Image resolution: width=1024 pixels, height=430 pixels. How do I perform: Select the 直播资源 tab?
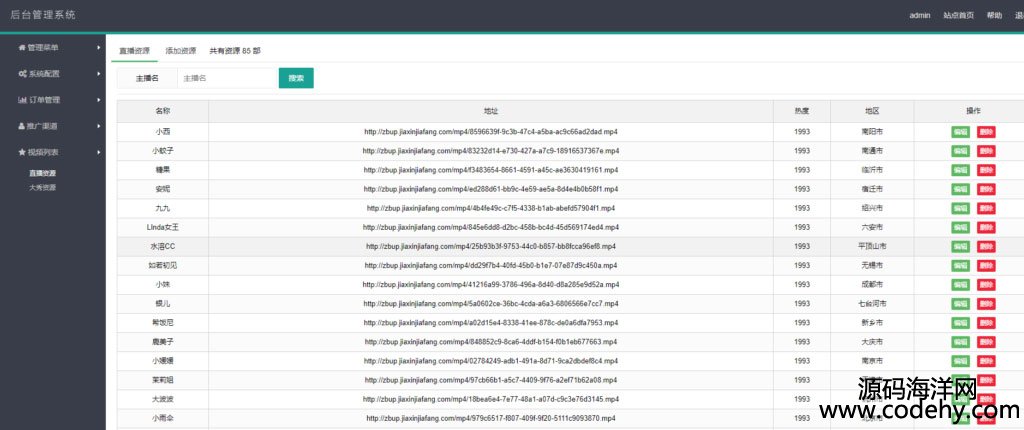pos(134,50)
